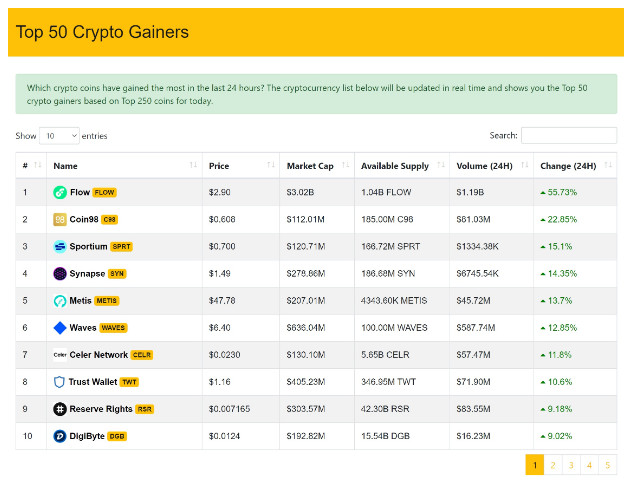The image size is (632, 482).
Task: Click the CELR ticker badge
Action: pos(141,355)
